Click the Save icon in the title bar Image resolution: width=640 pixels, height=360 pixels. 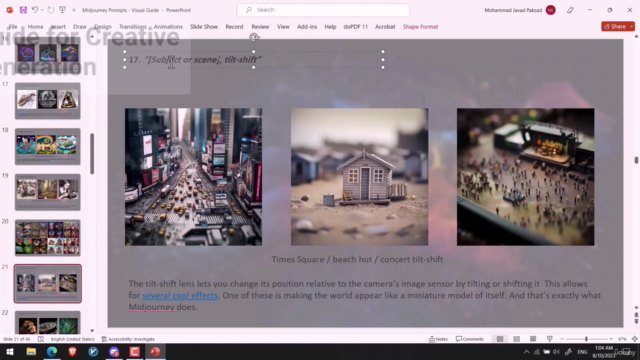pos(23,10)
